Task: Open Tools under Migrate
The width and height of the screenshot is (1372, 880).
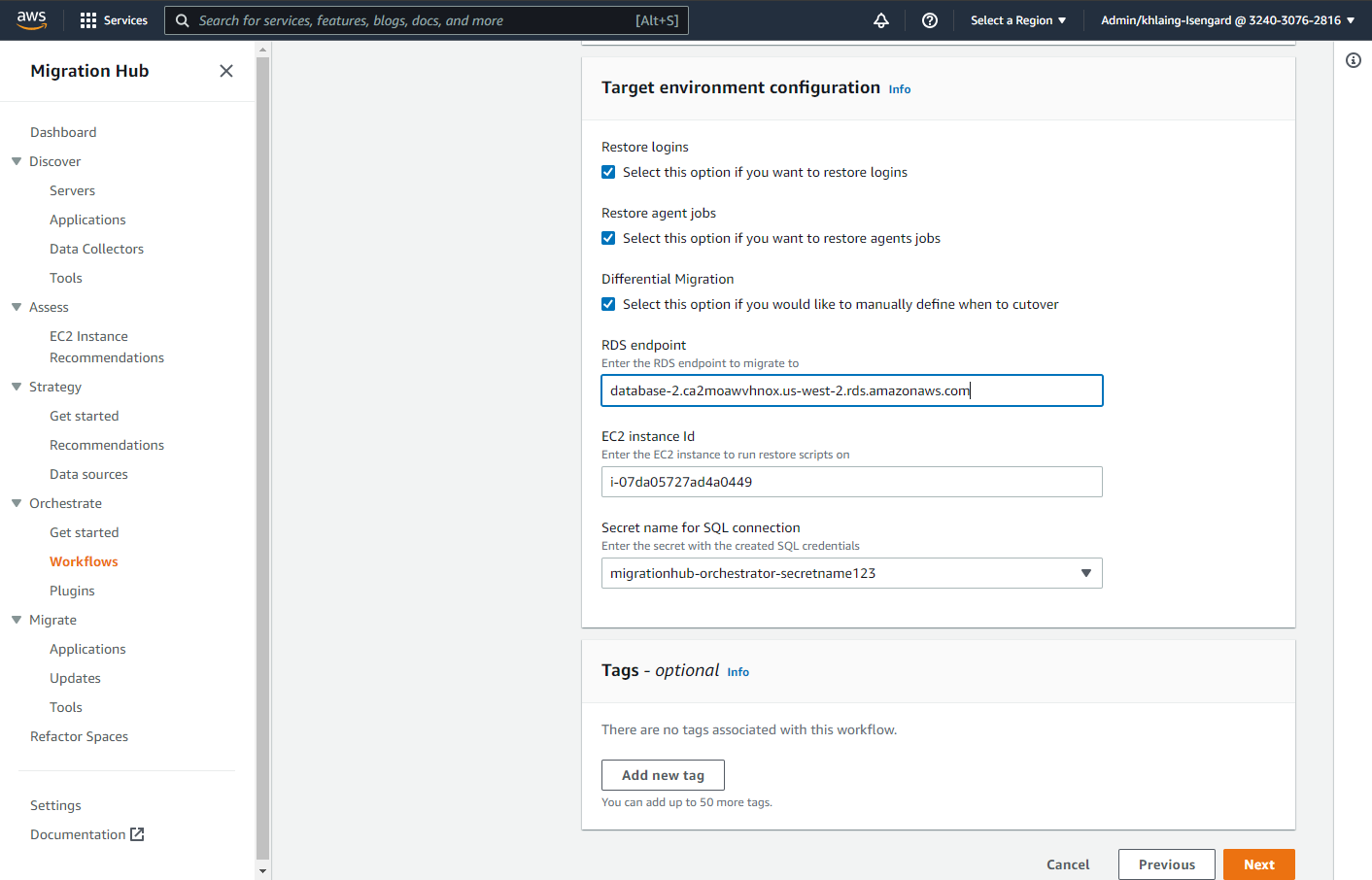Action: coord(66,707)
